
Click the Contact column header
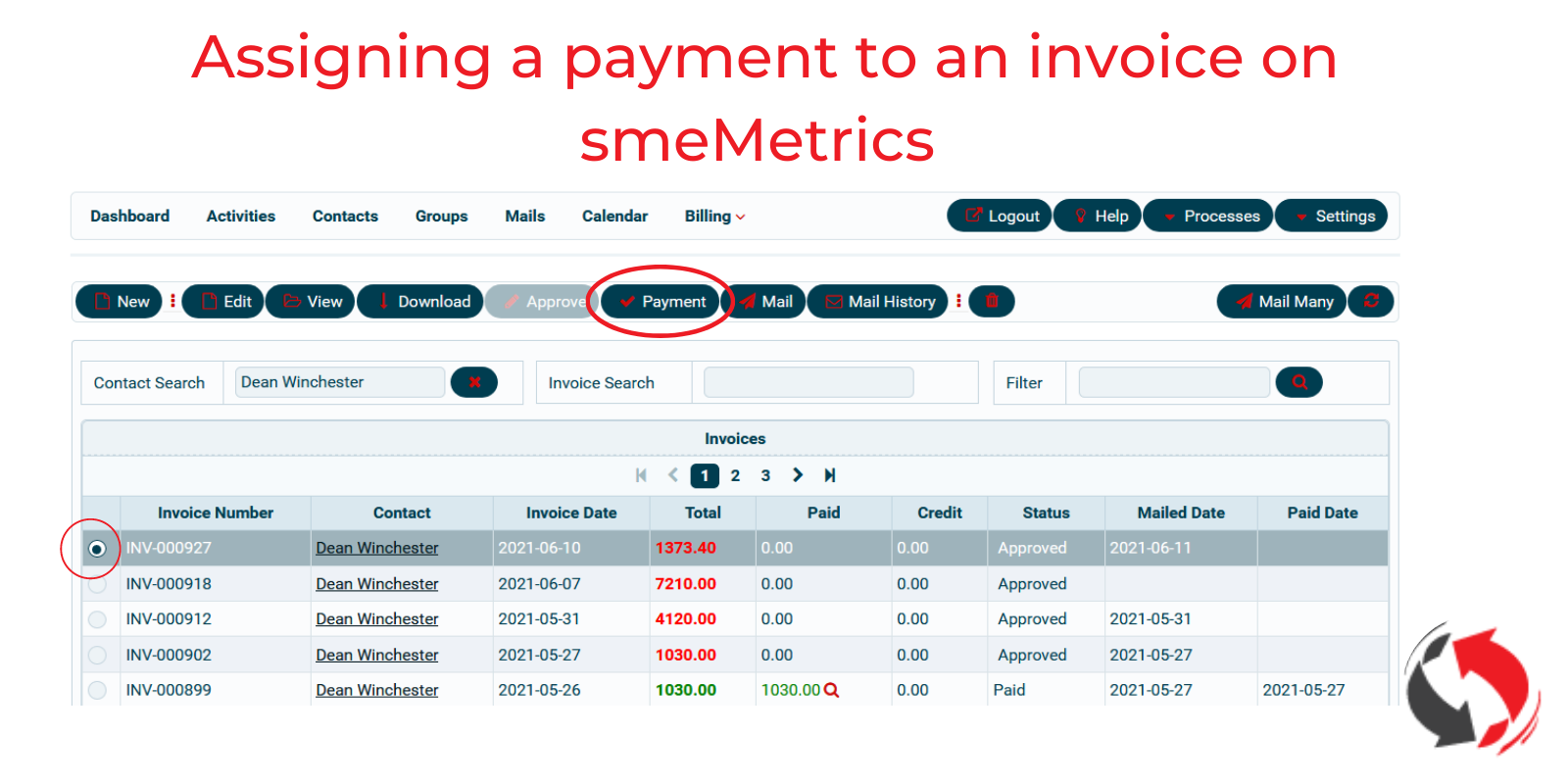[x=402, y=513]
